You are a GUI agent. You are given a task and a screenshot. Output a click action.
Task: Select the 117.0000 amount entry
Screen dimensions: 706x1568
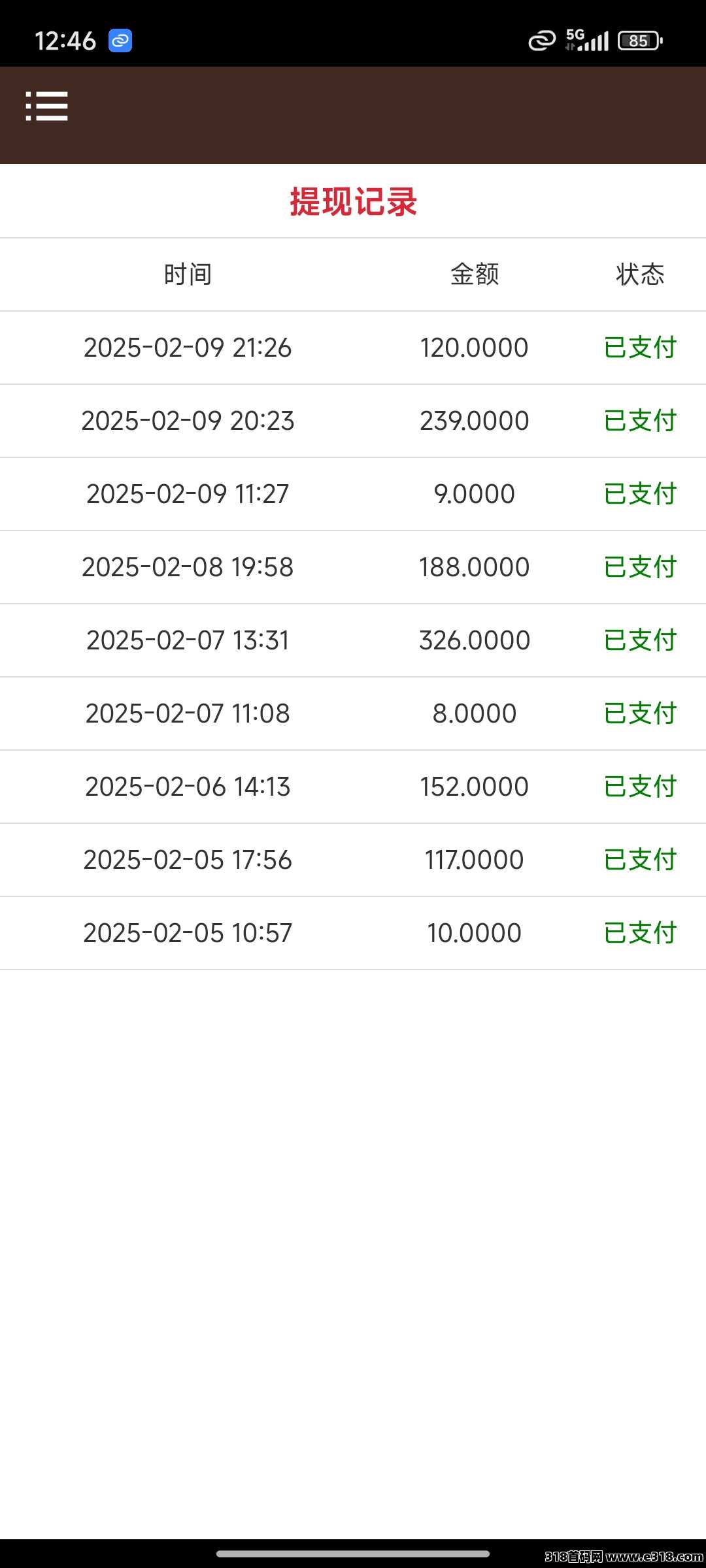pyautogui.click(x=475, y=860)
